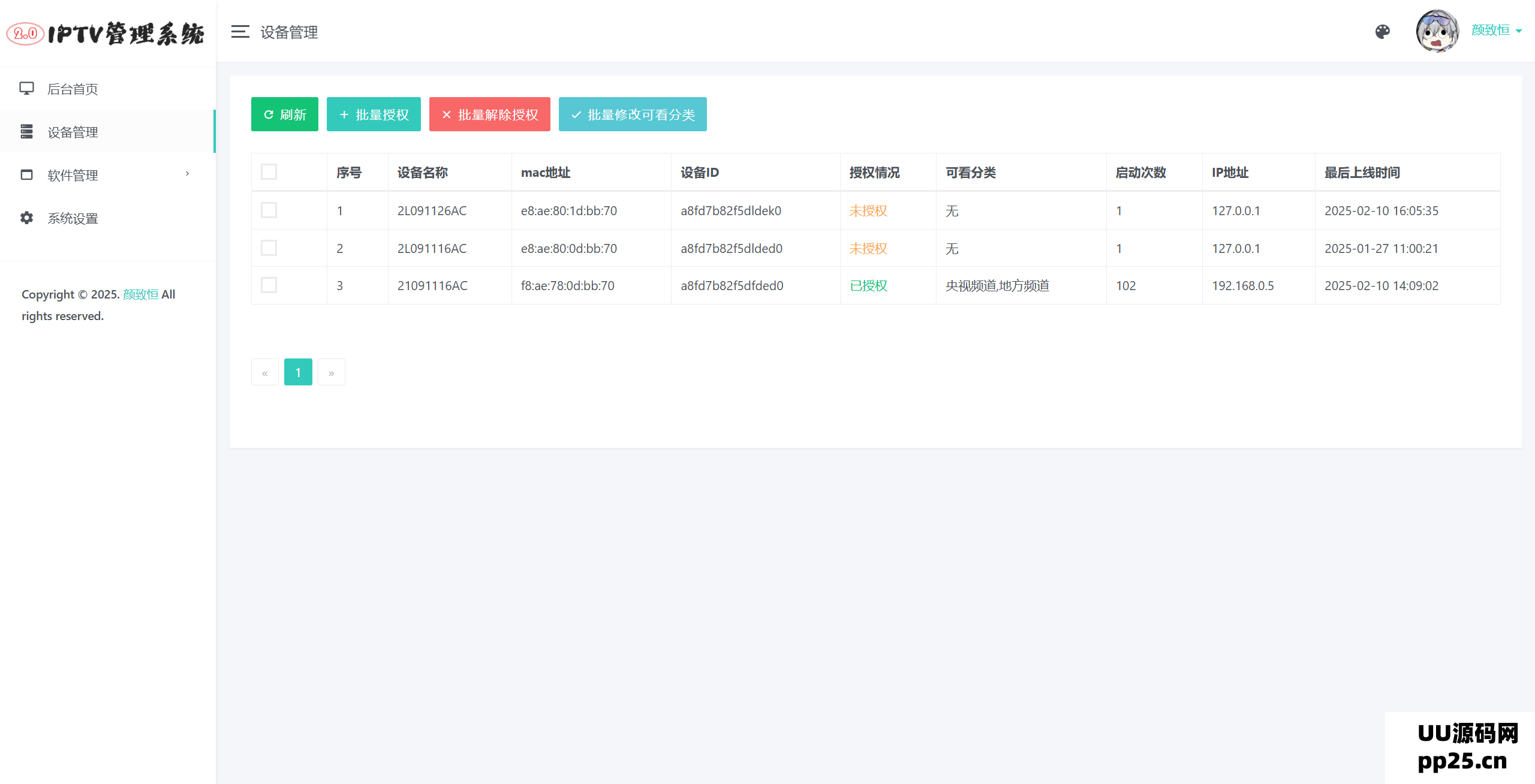The width and height of the screenshot is (1535, 784).
Task: Click the window icon for 软件管理
Action: pos(26,174)
